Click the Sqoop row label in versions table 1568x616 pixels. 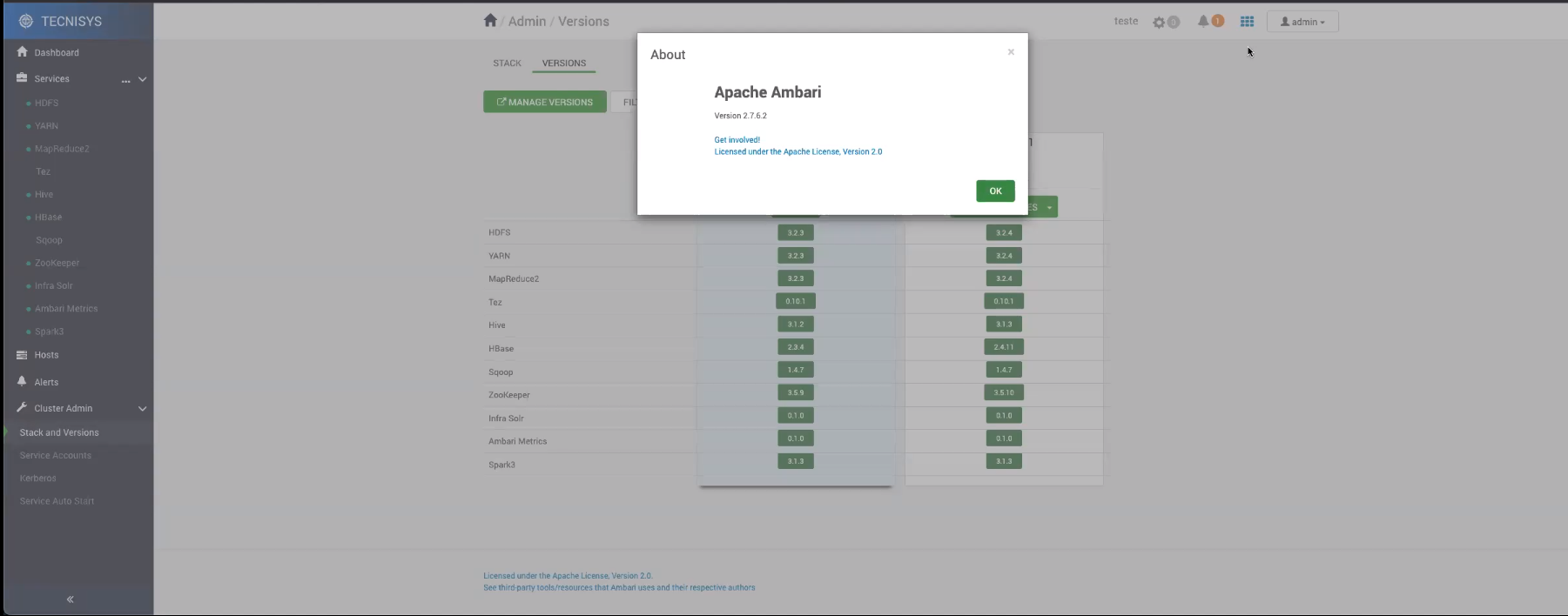tap(501, 372)
